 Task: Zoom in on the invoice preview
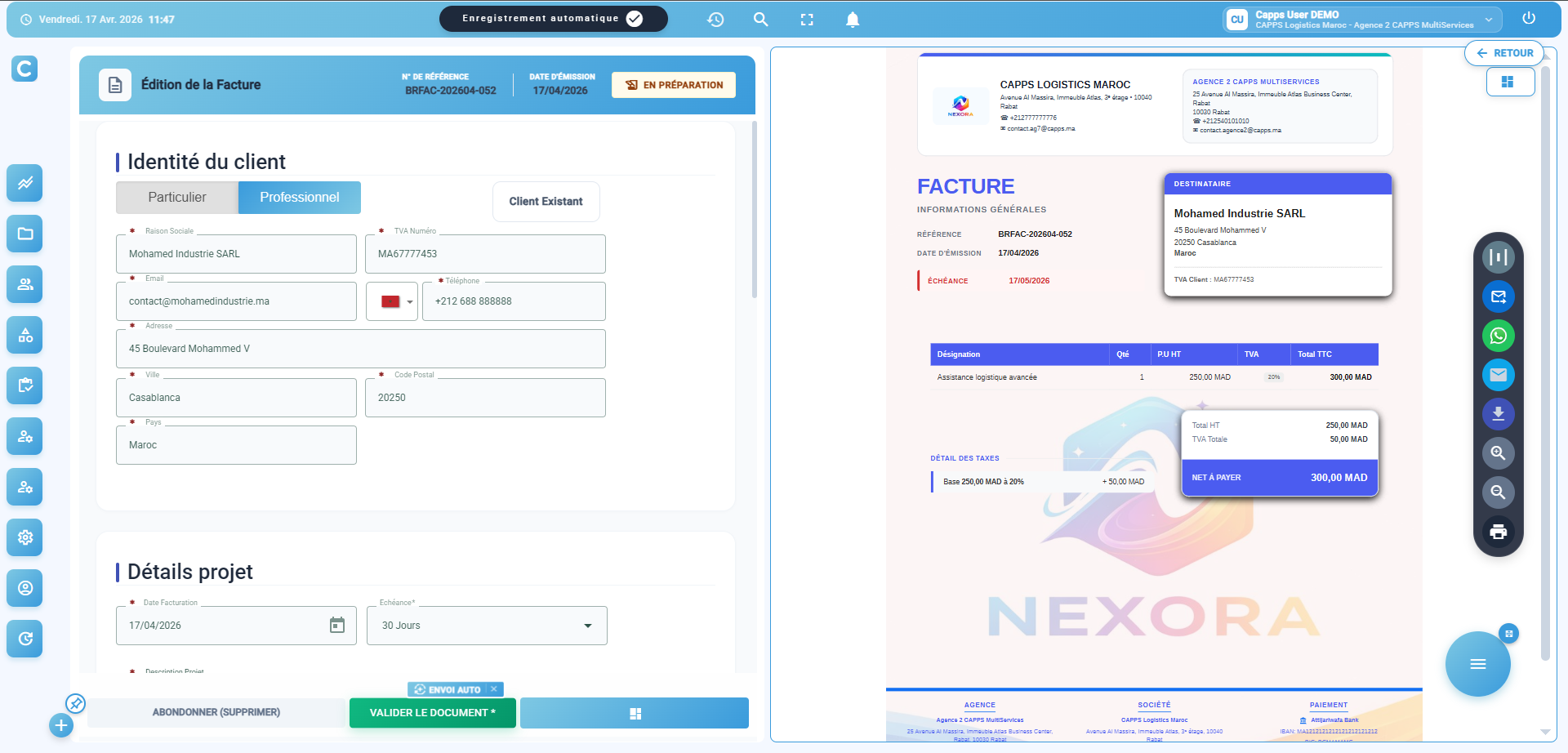point(1499,453)
